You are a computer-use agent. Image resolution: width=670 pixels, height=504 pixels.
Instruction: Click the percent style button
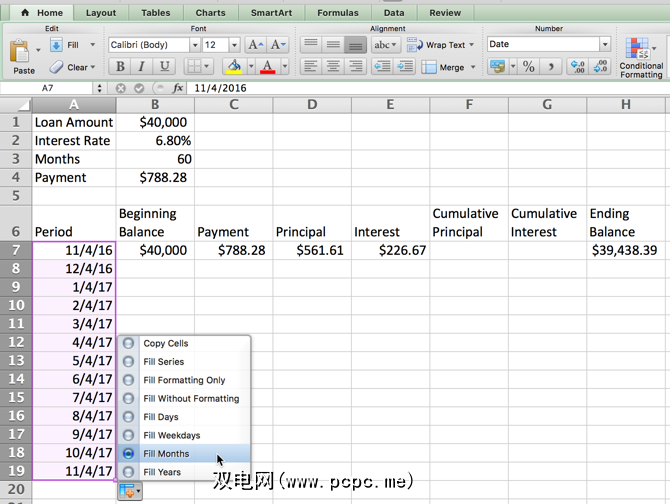tap(528, 67)
